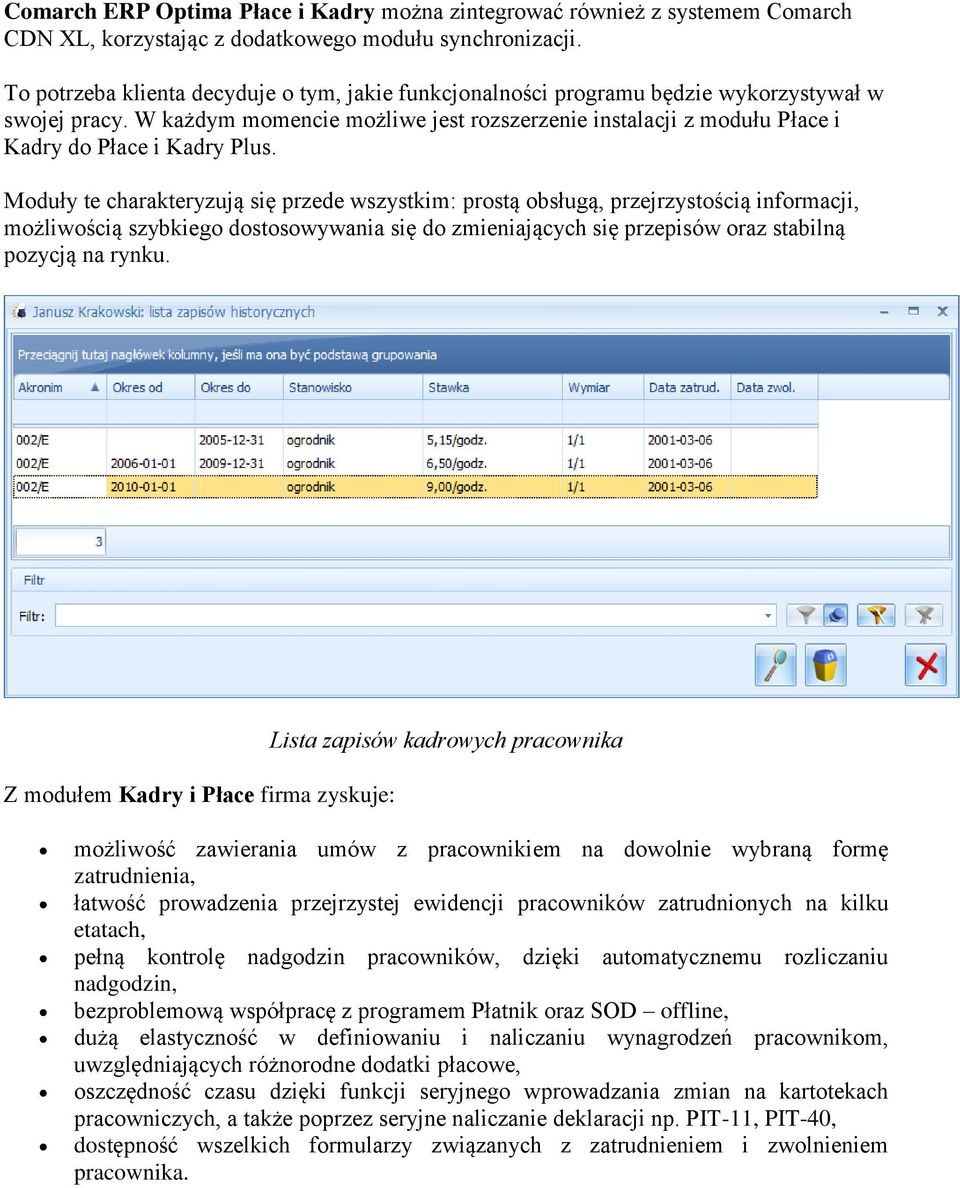Open the filter constructor funnel with tools
The height and width of the screenshot is (1188, 960).
(876, 615)
